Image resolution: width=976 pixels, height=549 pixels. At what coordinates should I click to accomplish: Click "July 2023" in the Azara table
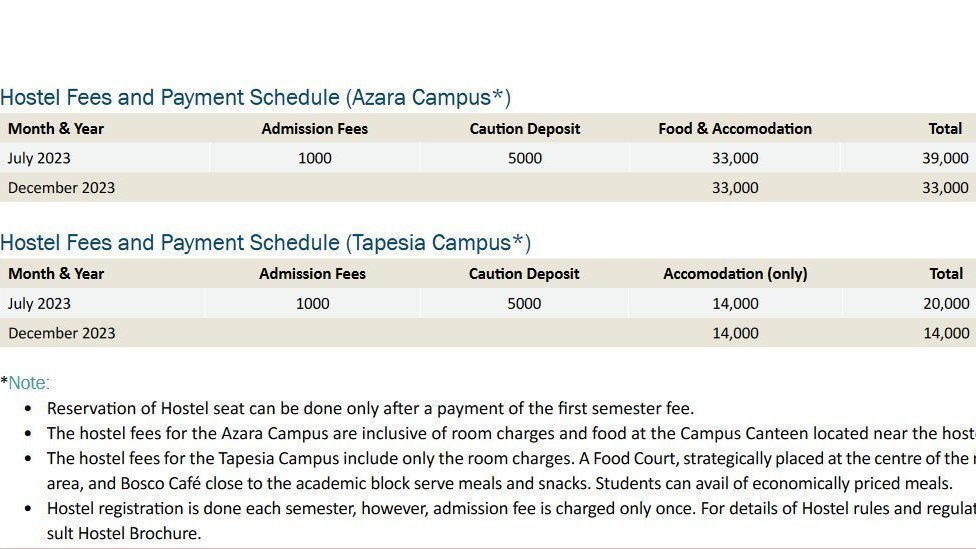point(39,158)
